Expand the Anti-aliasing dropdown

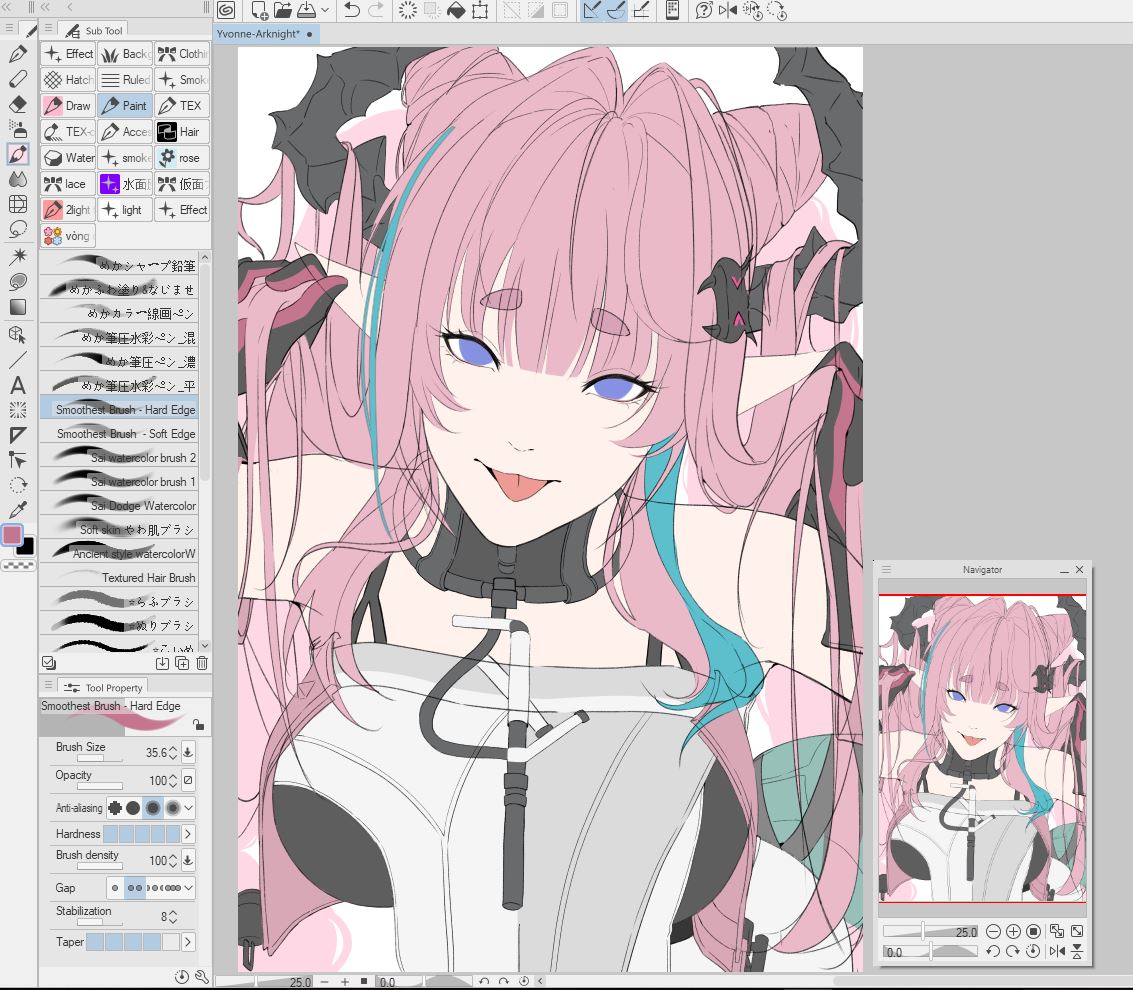pos(189,808)
